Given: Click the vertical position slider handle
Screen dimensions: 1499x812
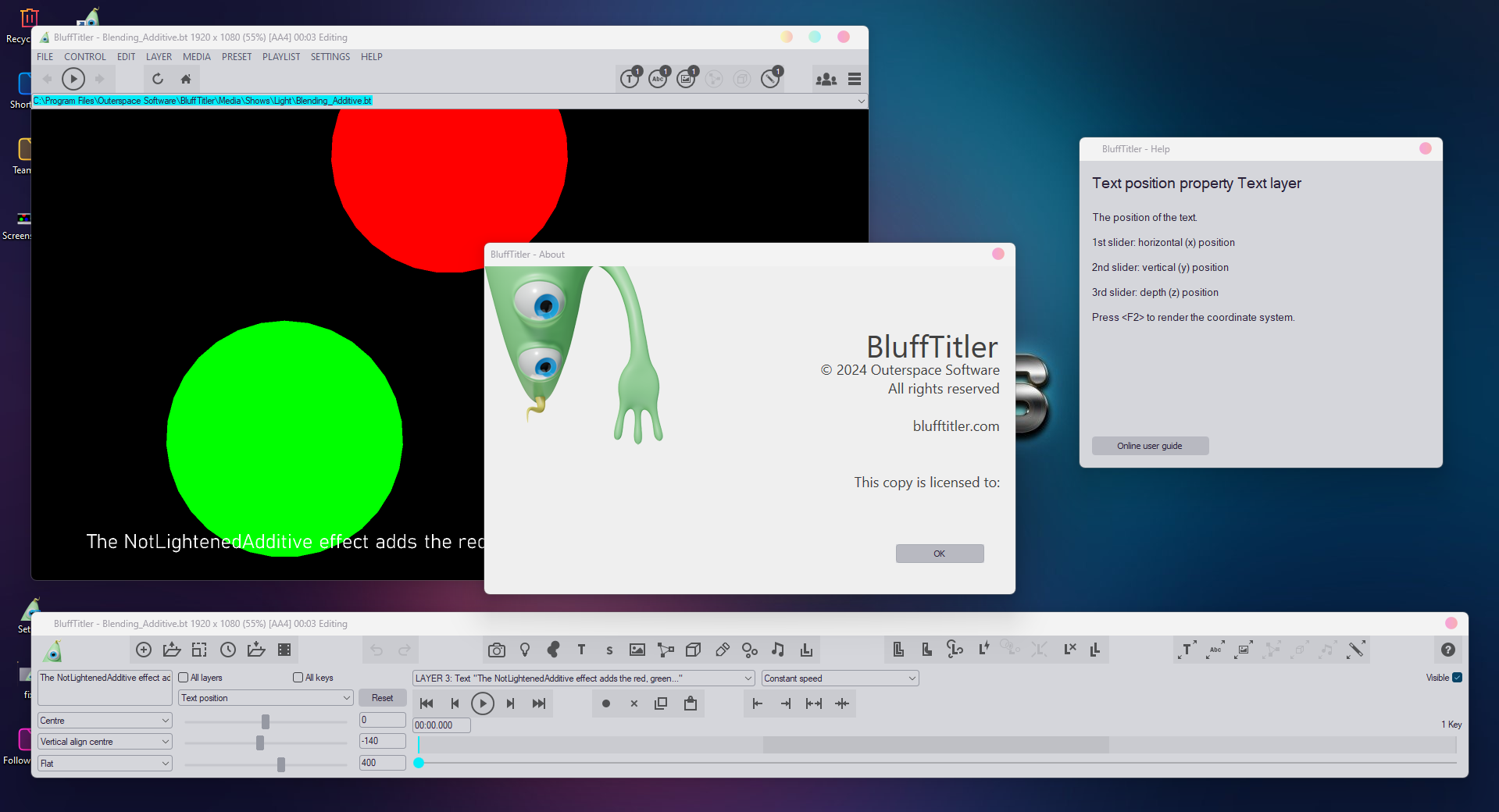Looking at the screenshot, I should point(260,743).
